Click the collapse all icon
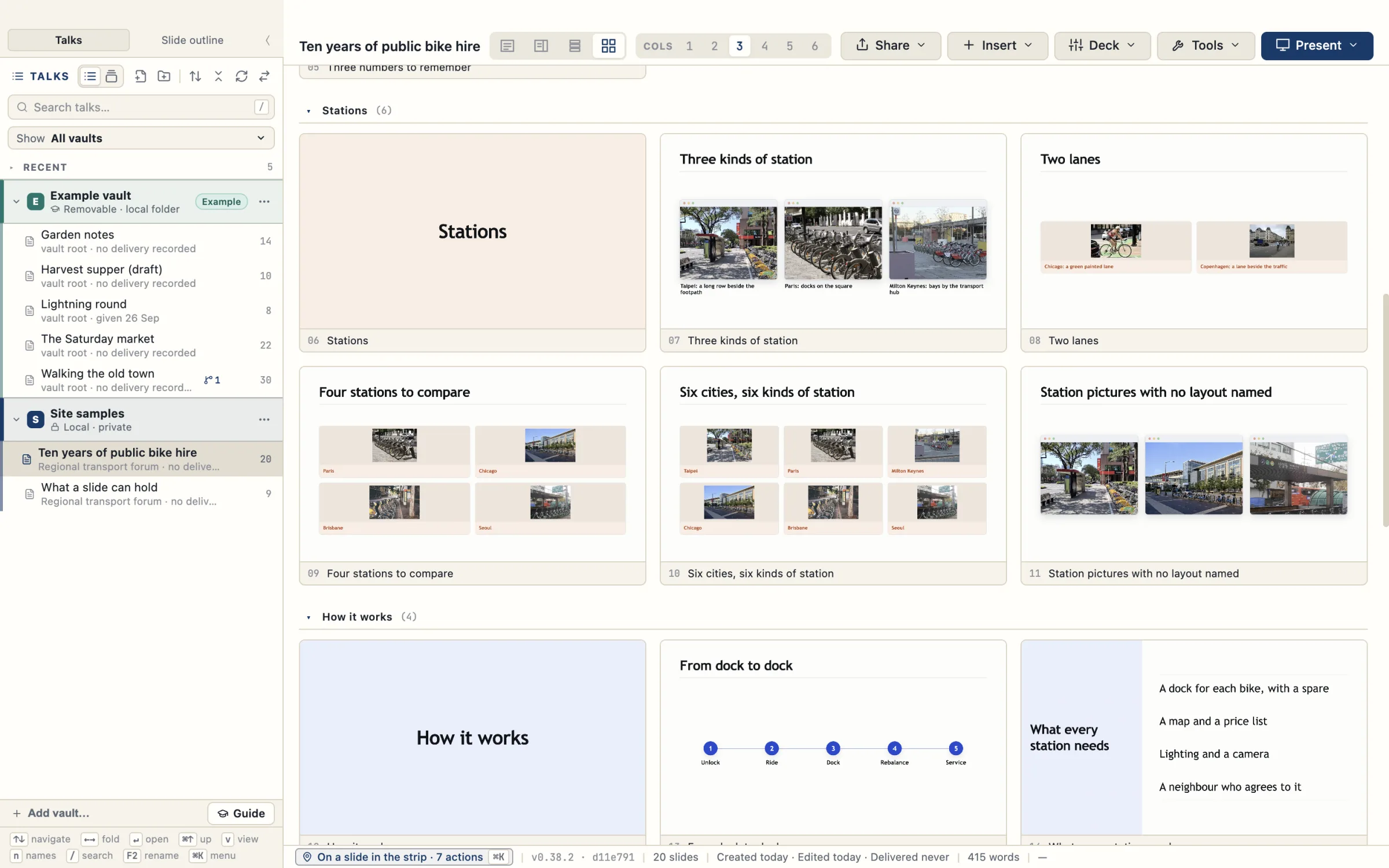Screen dimensions: 1389x868 click(218, 76)
